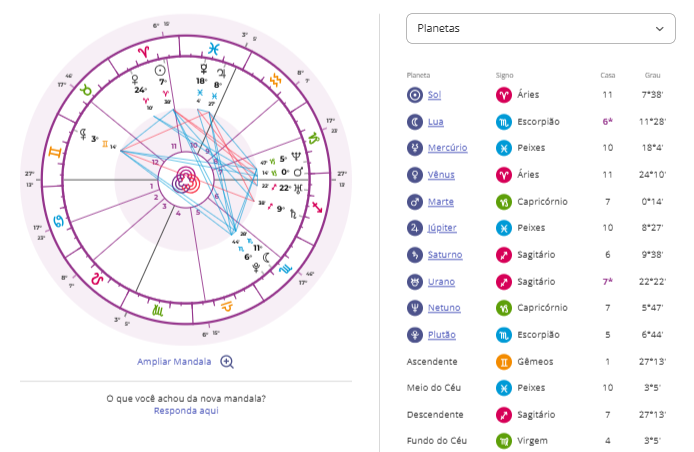The image size is (694, 452).
Task: Click the Lua crescent moon icon
Action: [x=414, y=122]
